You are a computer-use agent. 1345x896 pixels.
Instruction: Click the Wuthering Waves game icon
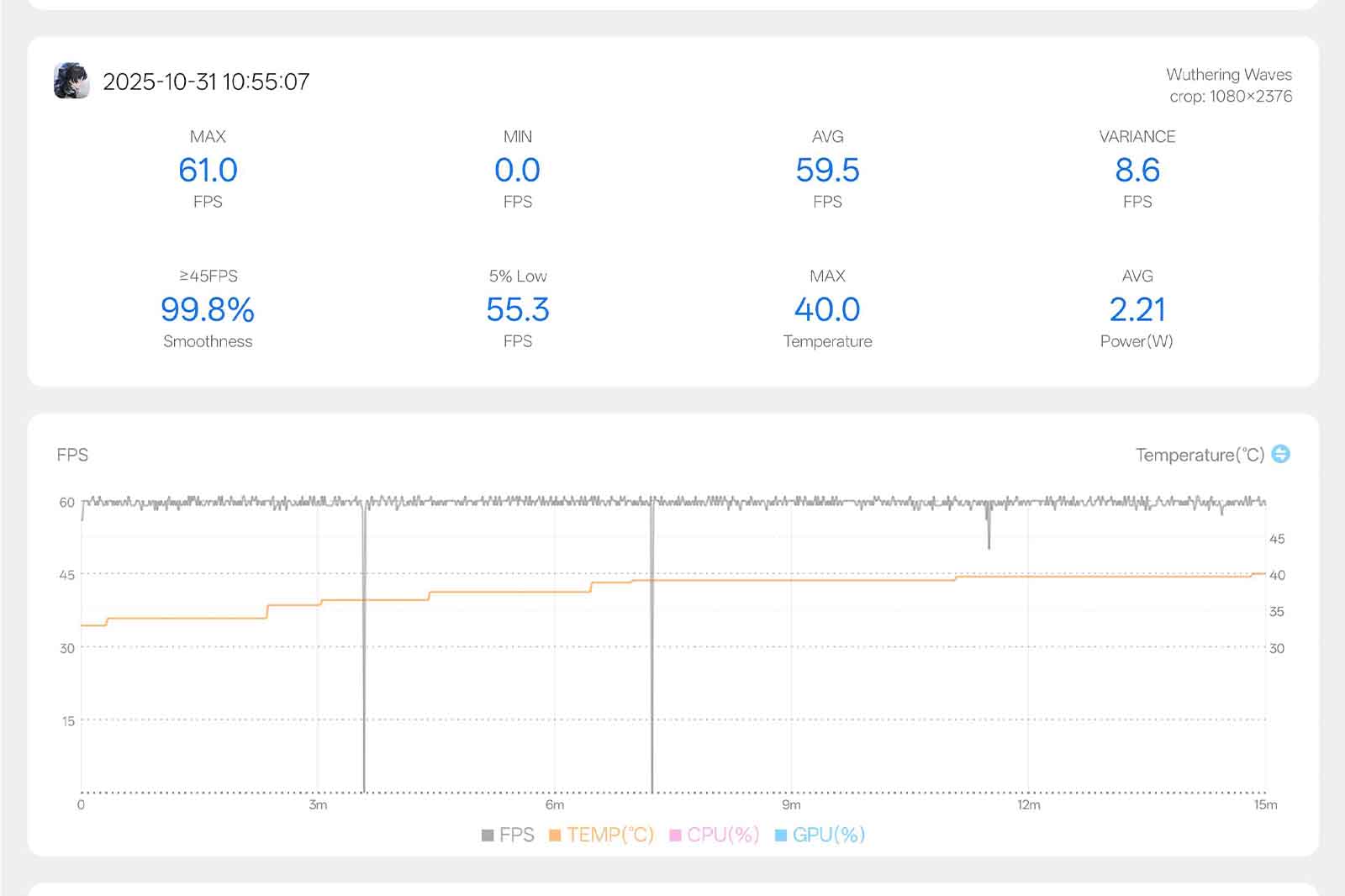[x=71, y=81]
